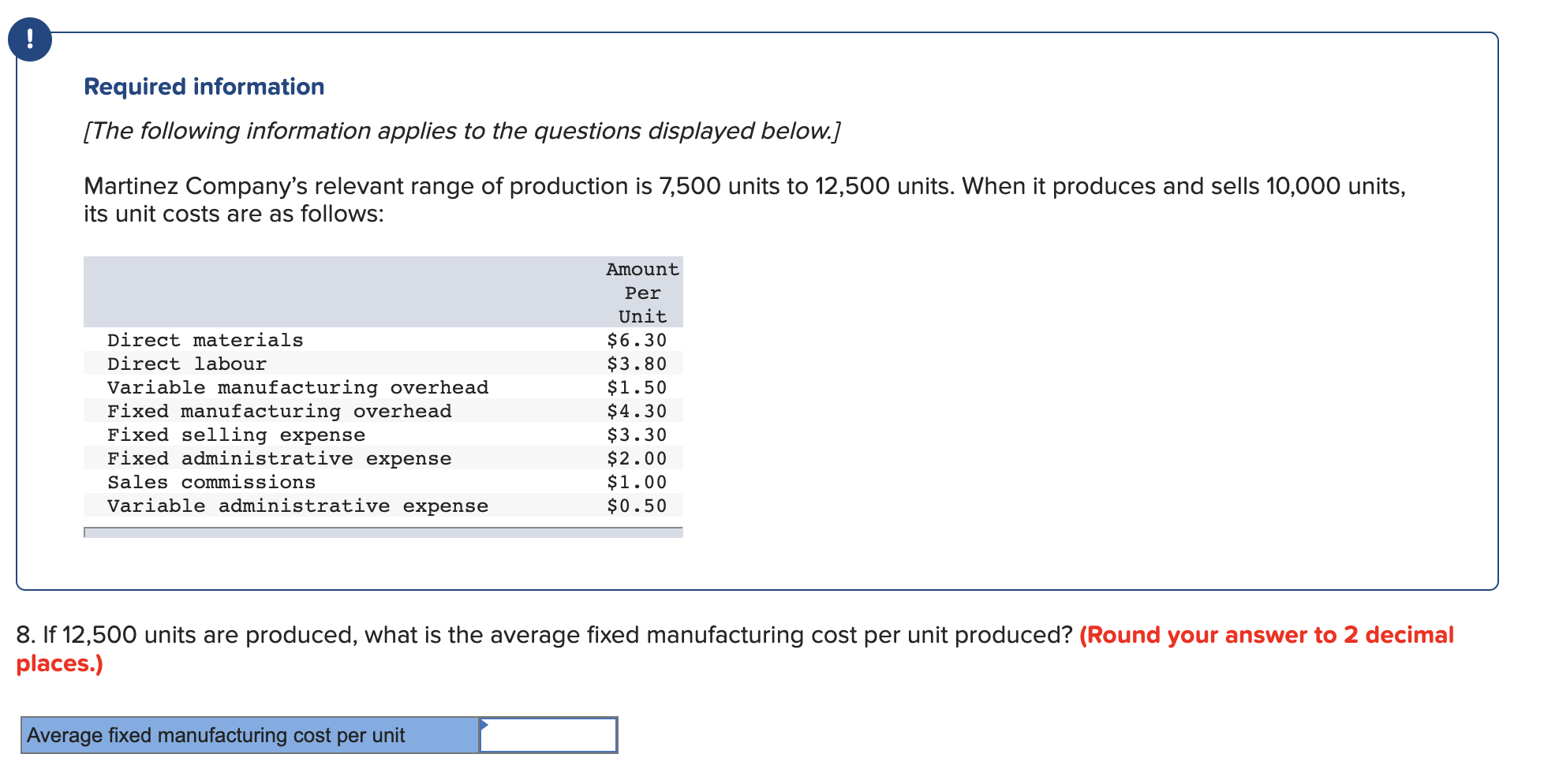This screenshot has height=784, width=1559.
Task: Click the blue exclamation alert icon
Action: [x=30, y=39]
